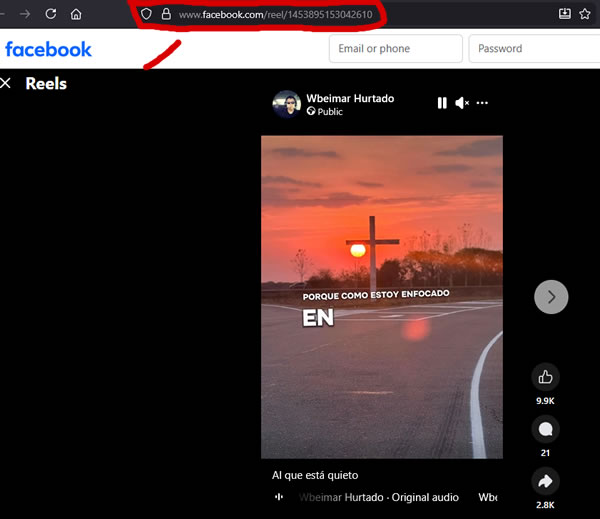This screenshot has width=600, height=519.
Task: Click the 21 comments count
Action: [x=545, y=453]
